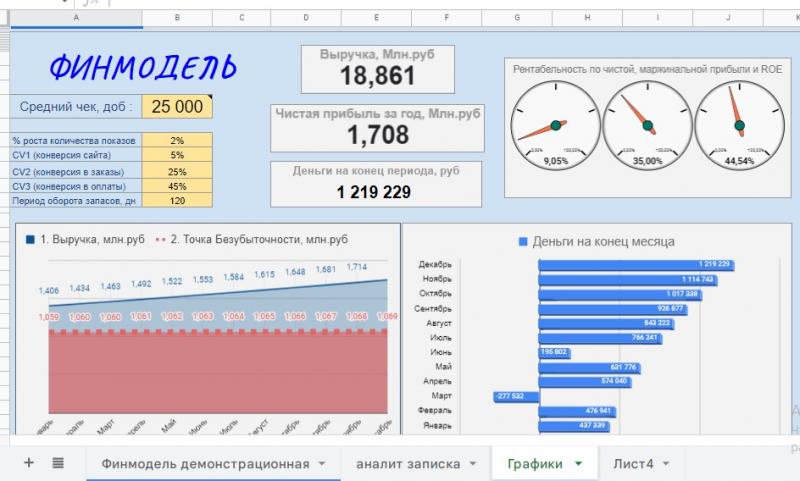Expand Графики tab dropdown arrow
This screenshot has width=800, height=481.
[578, 464]
